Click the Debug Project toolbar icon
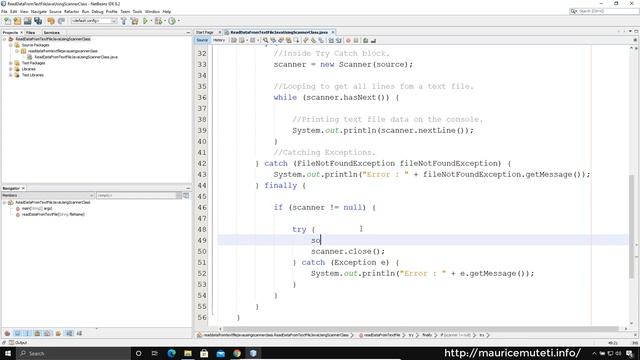 (x=158, y=21)
